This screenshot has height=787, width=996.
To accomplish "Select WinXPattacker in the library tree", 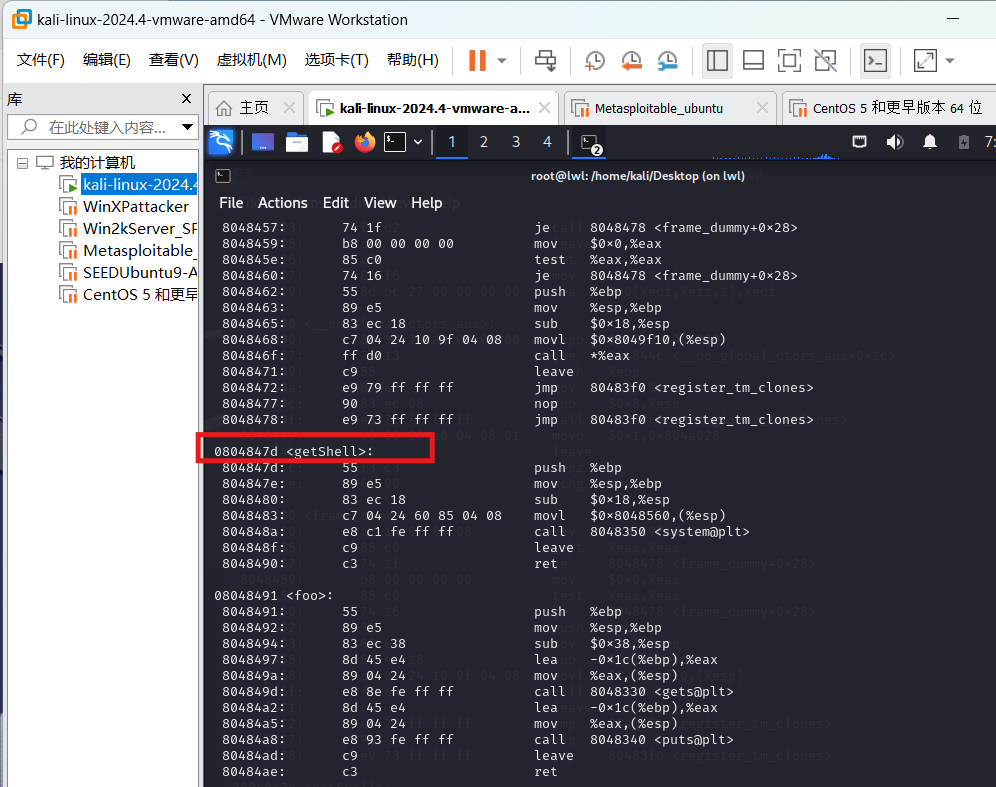I will pyautogui.click(x=135, y=206).
